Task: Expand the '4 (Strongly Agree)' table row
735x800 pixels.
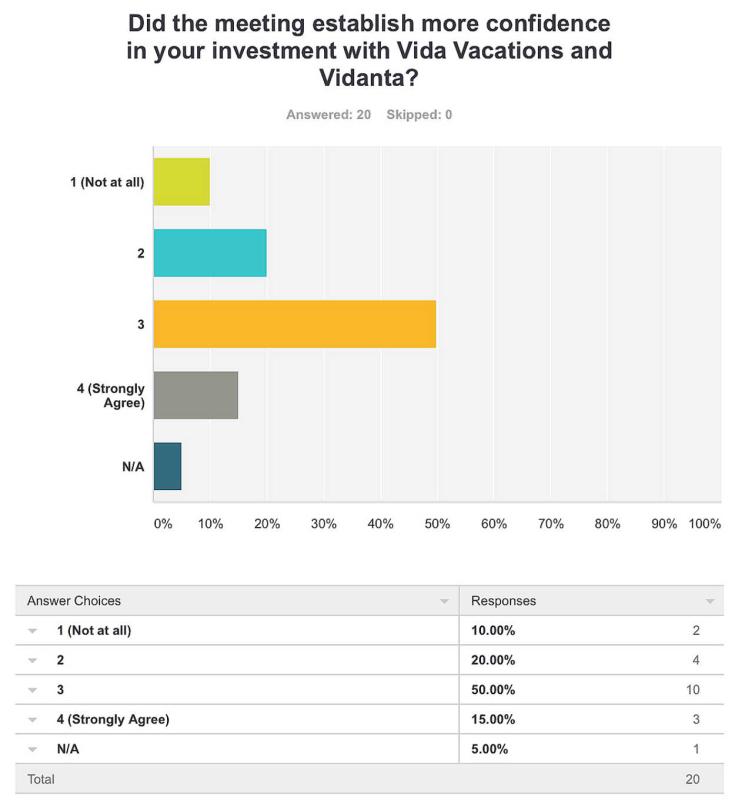Action: point(33,719)
